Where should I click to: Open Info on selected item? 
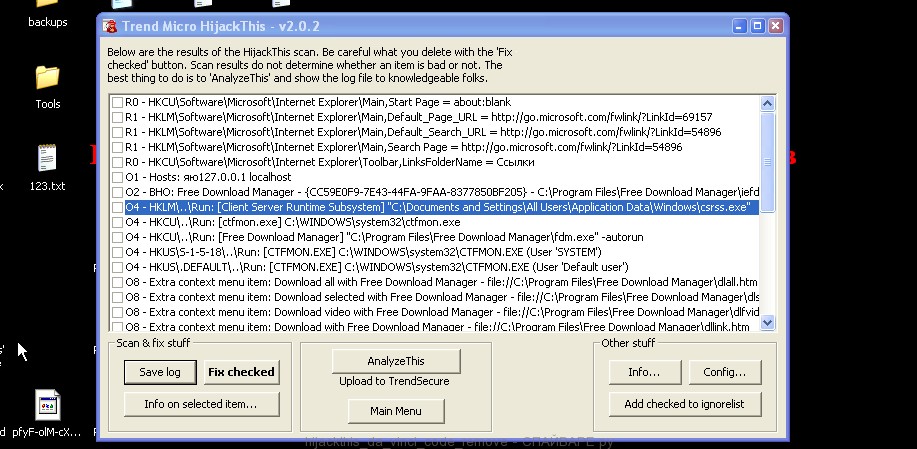(201, 404)
